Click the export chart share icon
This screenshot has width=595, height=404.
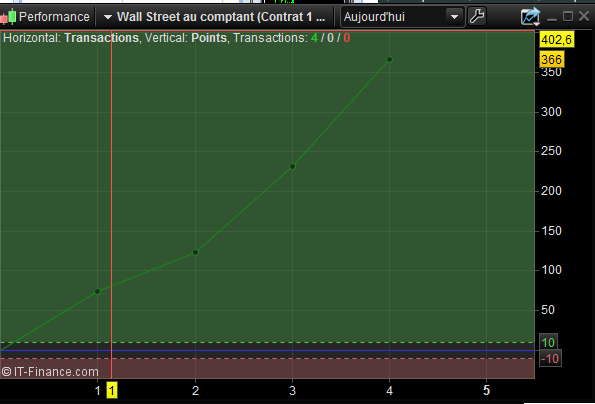click(x=530, y=17)
